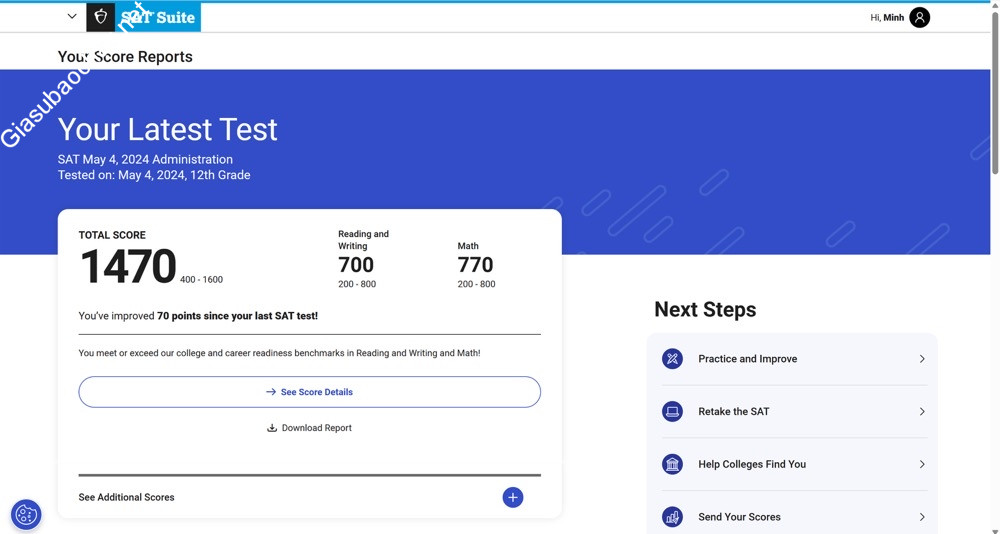The height and width of the screenshot is (534, 1000).
Task: Click the Retake the SAT laptop icon
Action: 672,412
